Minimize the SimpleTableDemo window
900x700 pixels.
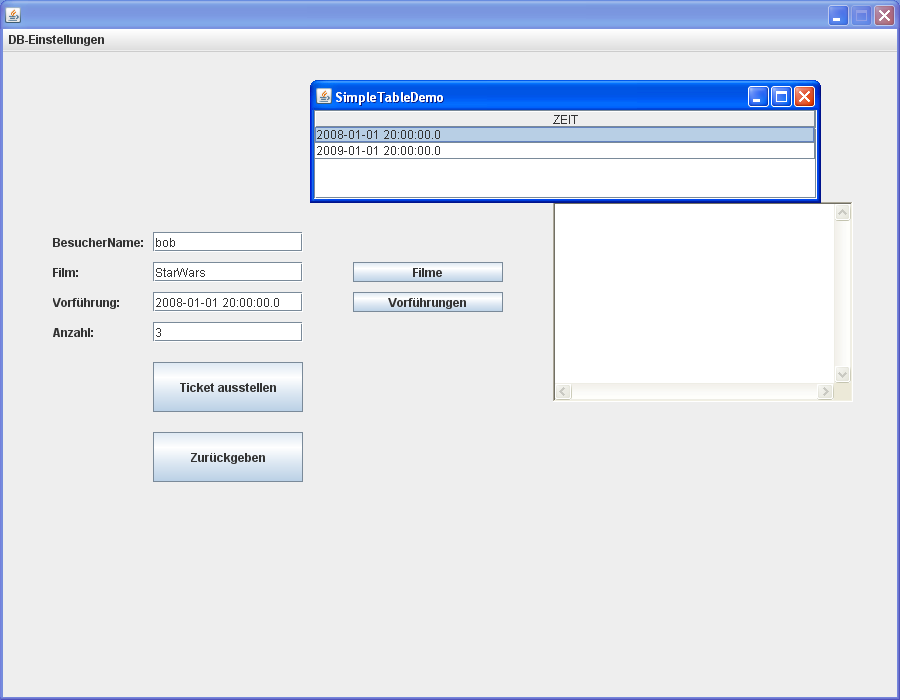(758, 97)
